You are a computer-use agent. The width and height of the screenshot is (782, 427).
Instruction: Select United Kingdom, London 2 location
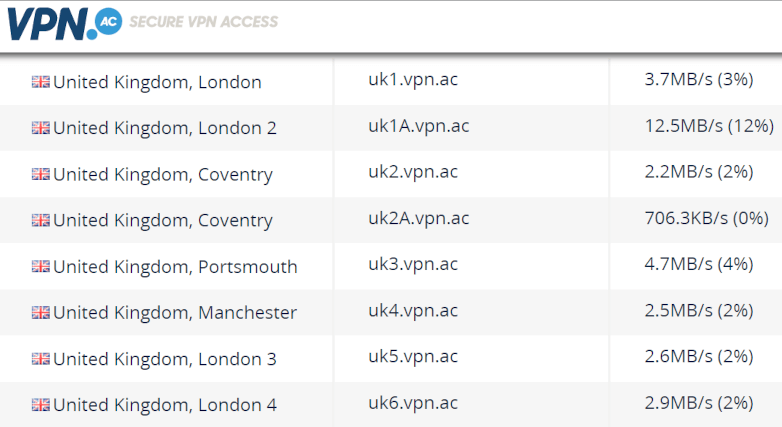165,128
